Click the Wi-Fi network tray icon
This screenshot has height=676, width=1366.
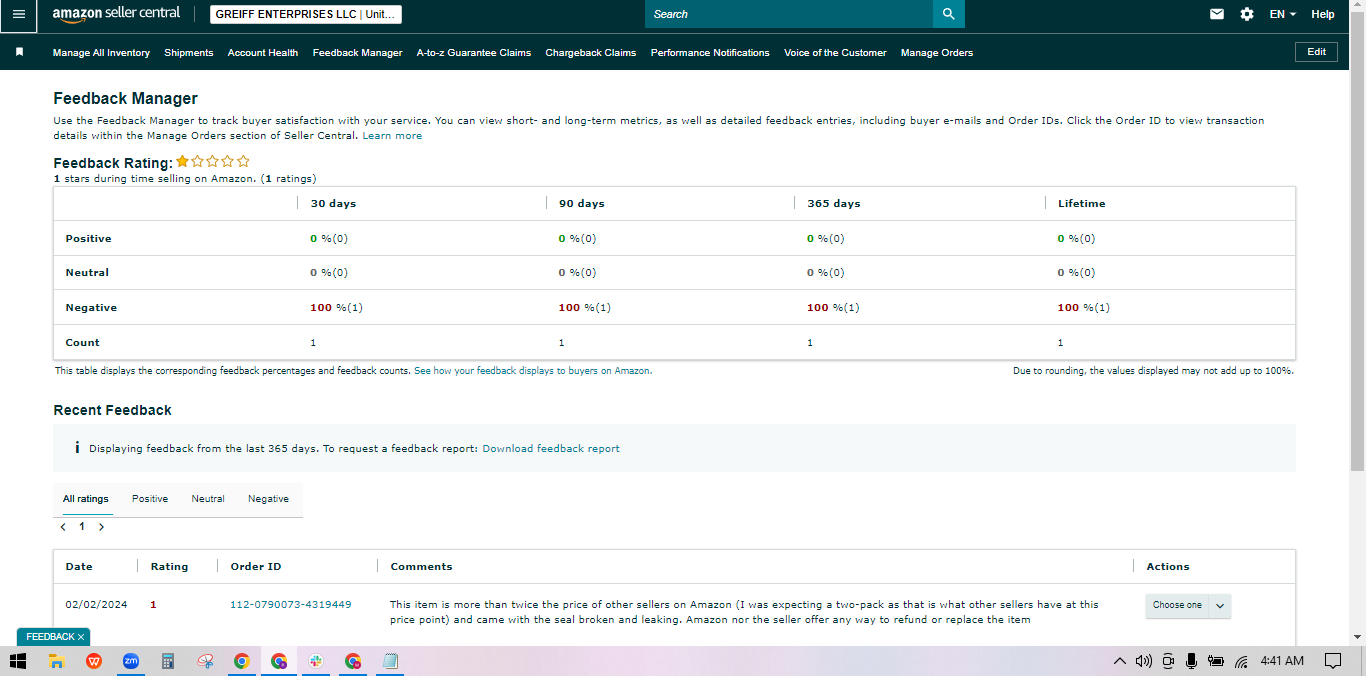pyautogui.click(x=1241, y=661)
